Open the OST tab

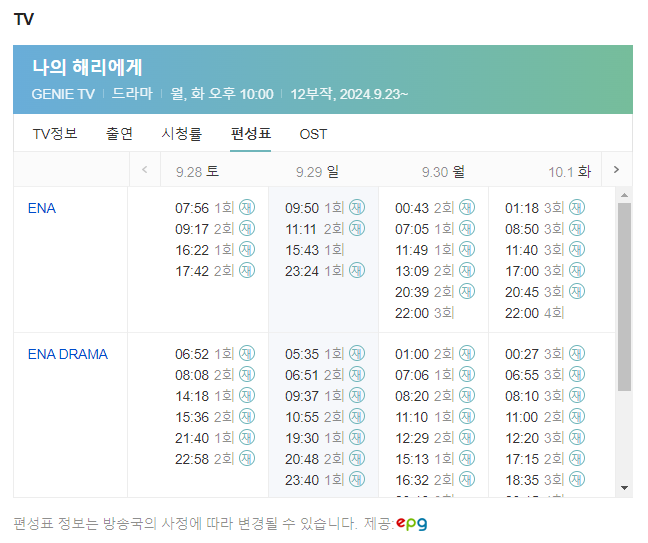click(x=313, y=134)
